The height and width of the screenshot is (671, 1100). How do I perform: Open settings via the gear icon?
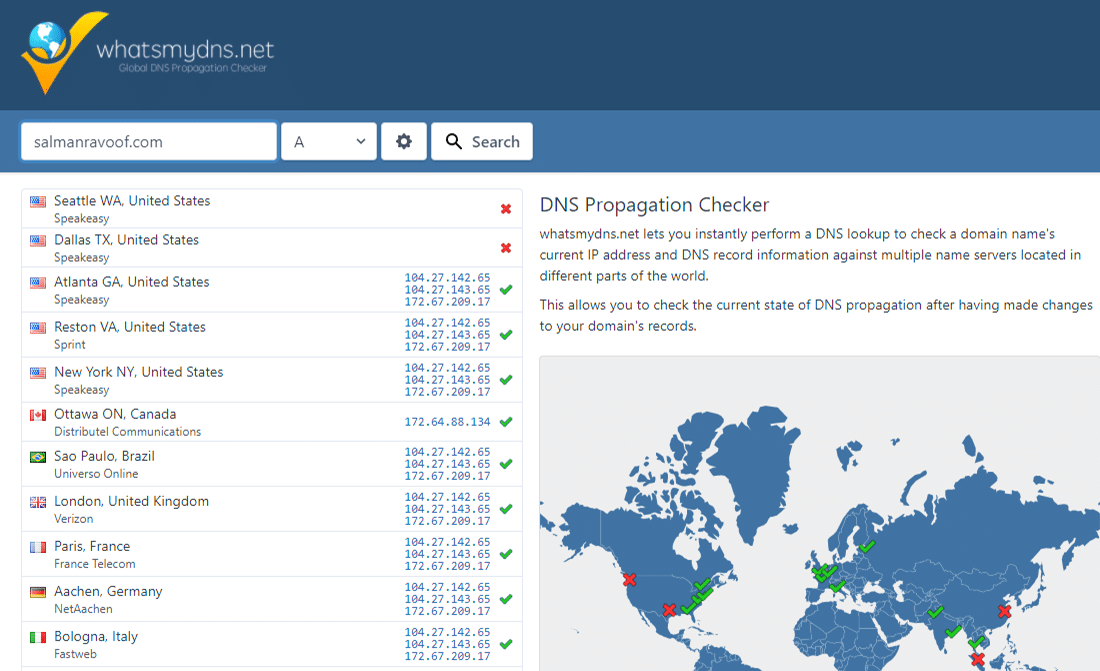(403, 141)
